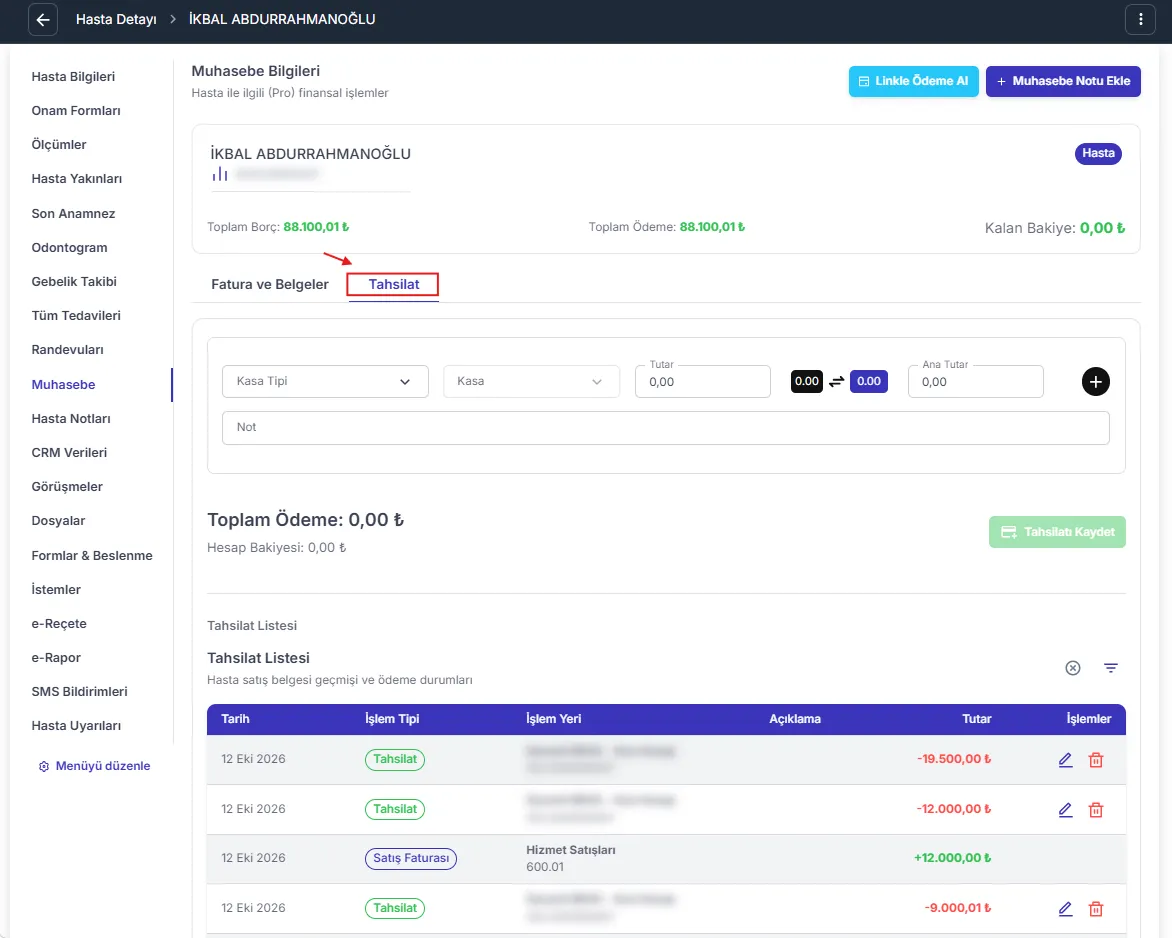Open Hasta Notları in sidebar

(71, 419)
